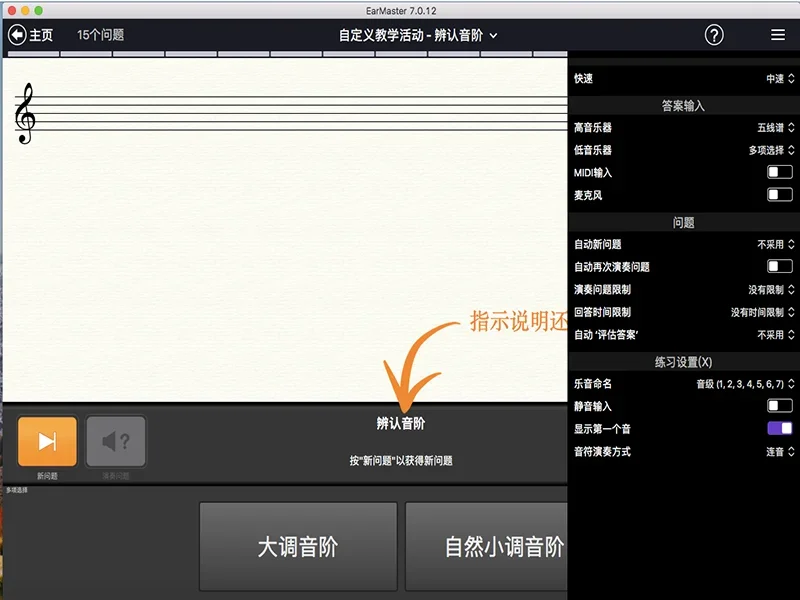800x600 pixels.
Task: Expand the activity title 辨认音阶 chevron
Action: click(x=493, y=36)
